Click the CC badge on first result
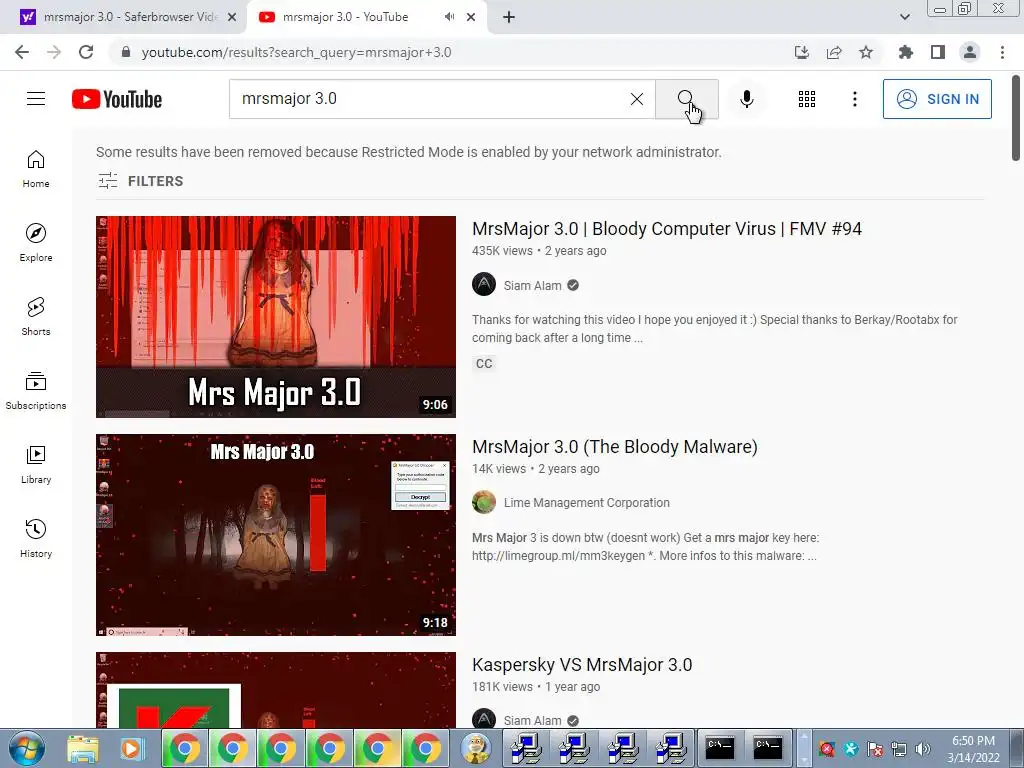 (484, 364)
